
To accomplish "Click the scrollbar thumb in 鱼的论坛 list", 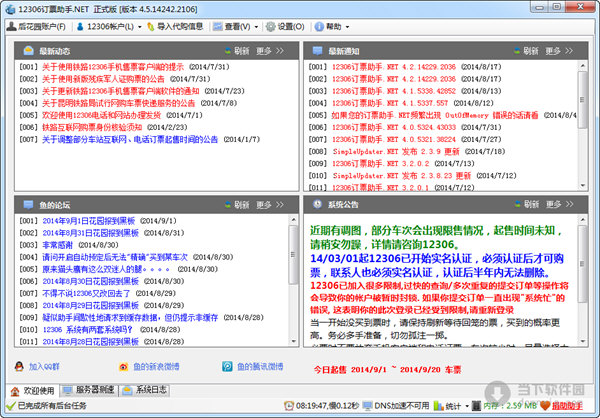I will click(293, 255).
